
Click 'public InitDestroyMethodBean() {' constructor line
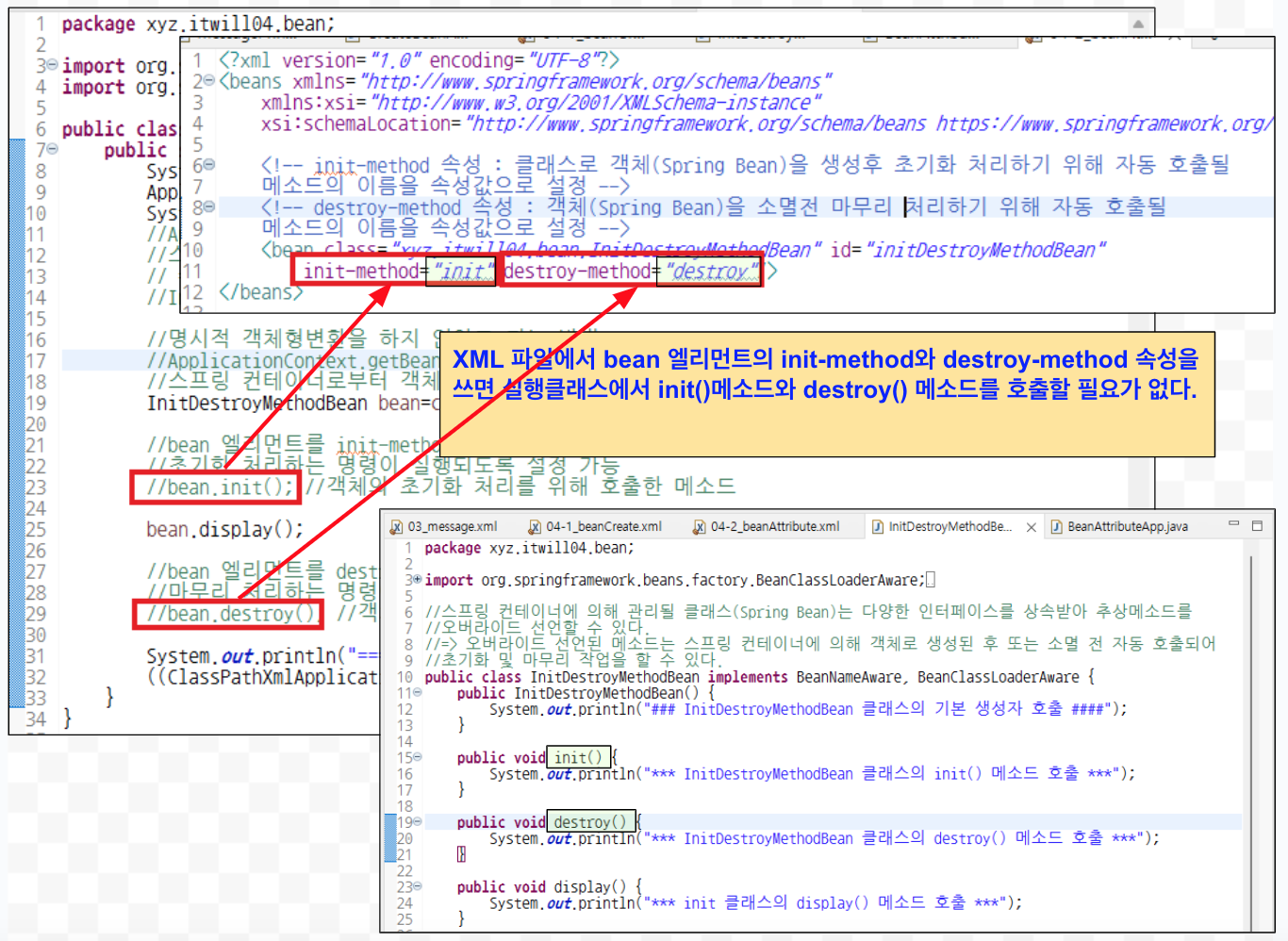pyautogui.click(x=586, y=693)
